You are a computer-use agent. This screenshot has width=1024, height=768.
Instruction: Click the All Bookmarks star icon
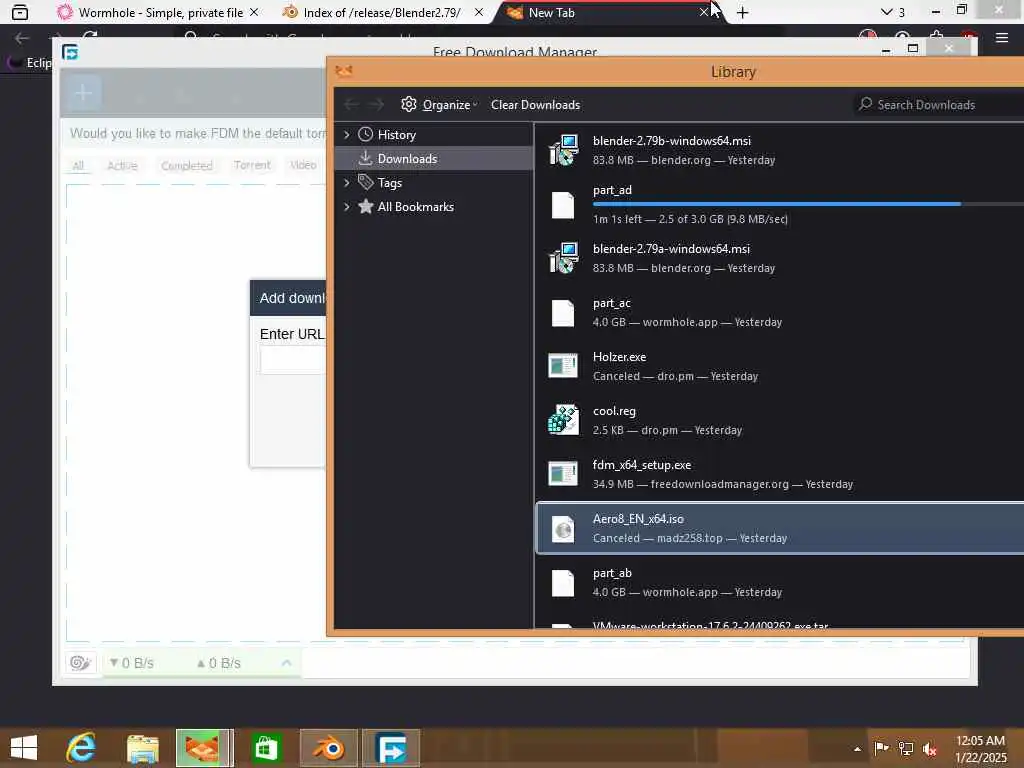point(366,206)
